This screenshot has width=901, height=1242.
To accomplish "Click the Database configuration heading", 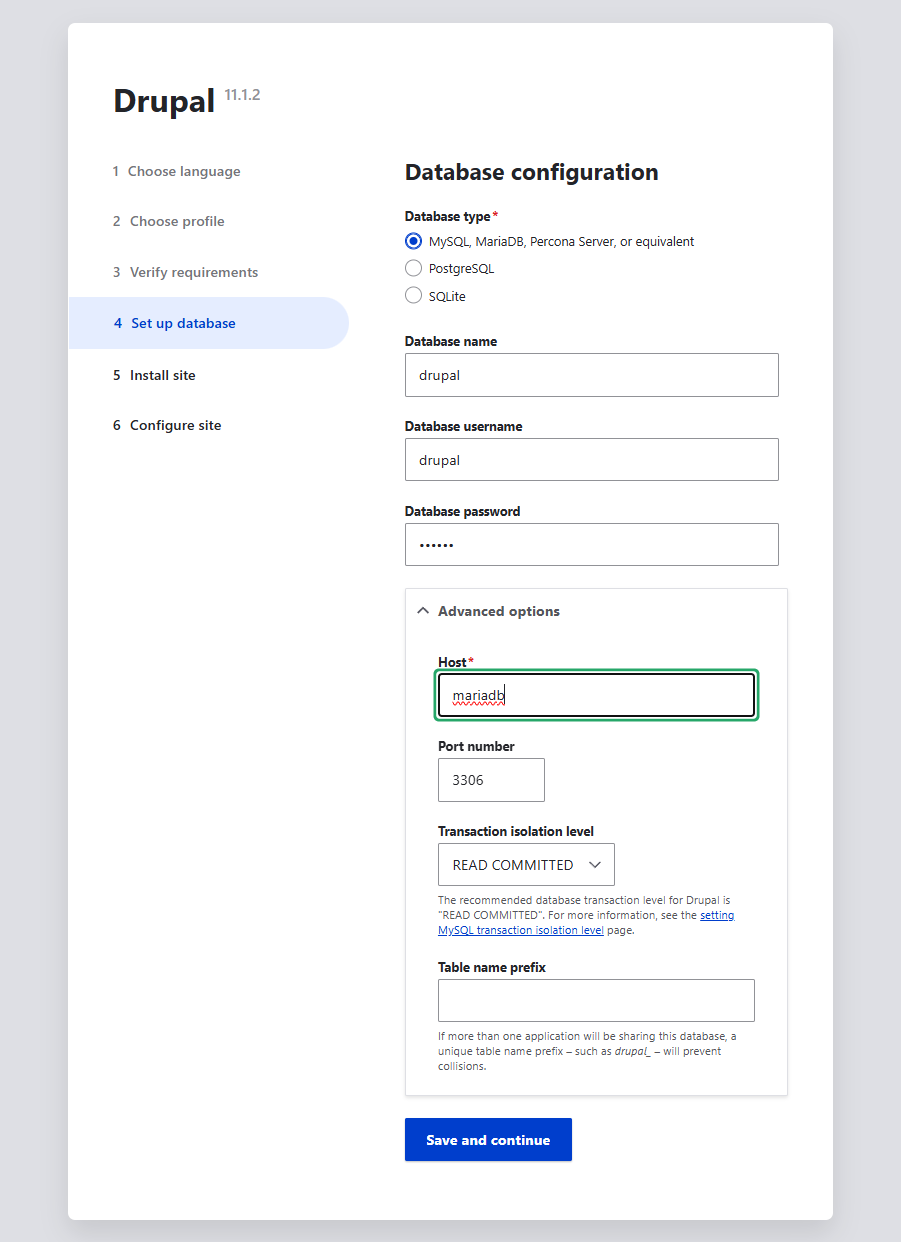I will coord(531,172).
